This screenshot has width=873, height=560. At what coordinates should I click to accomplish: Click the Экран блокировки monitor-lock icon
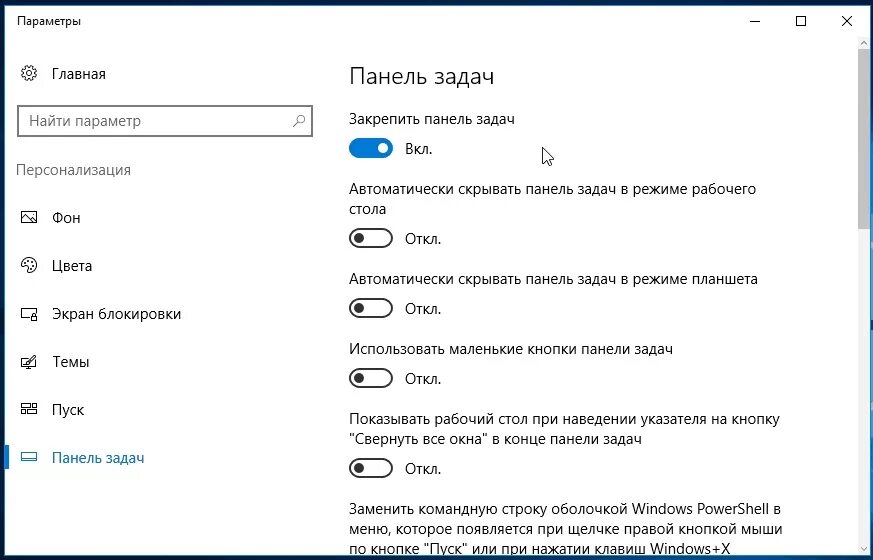[x=29, y=314]
